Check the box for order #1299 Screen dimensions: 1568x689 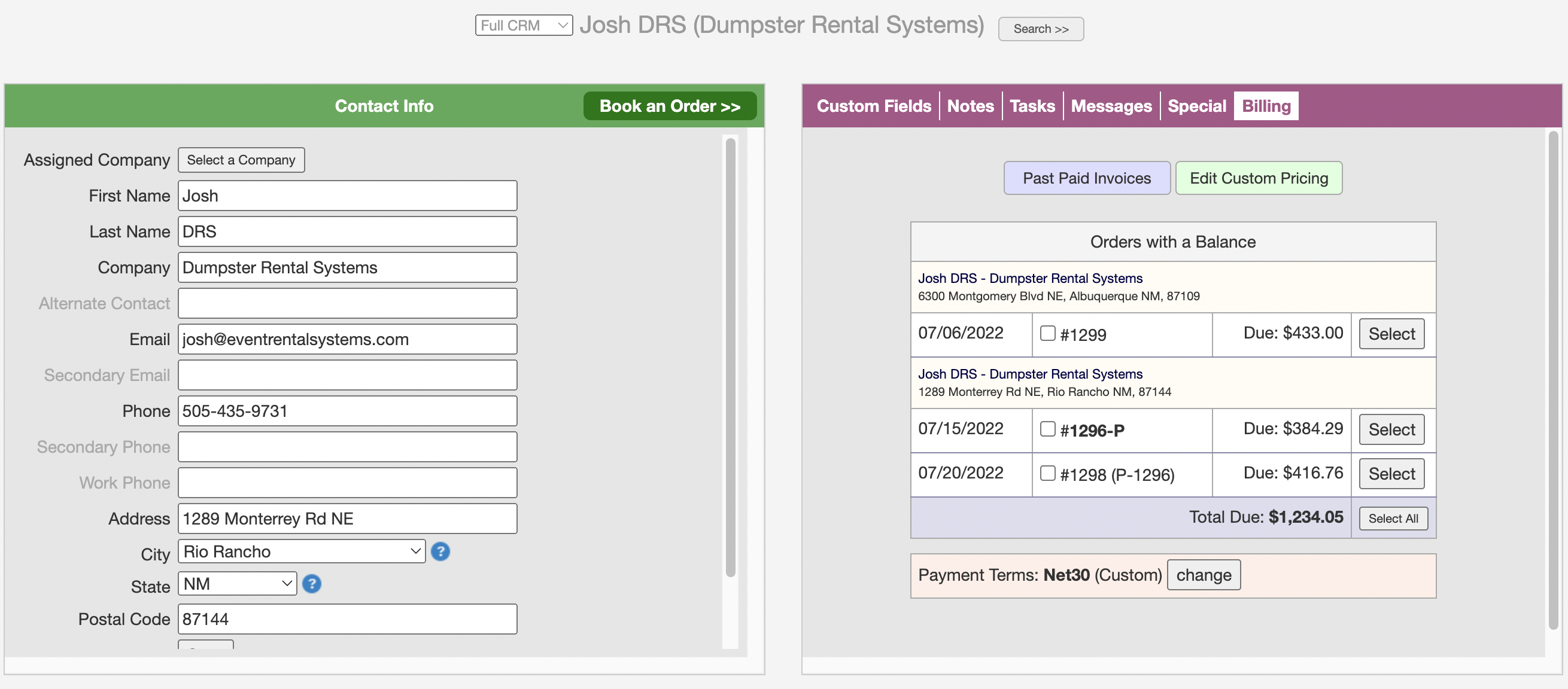pos(1047,333)
